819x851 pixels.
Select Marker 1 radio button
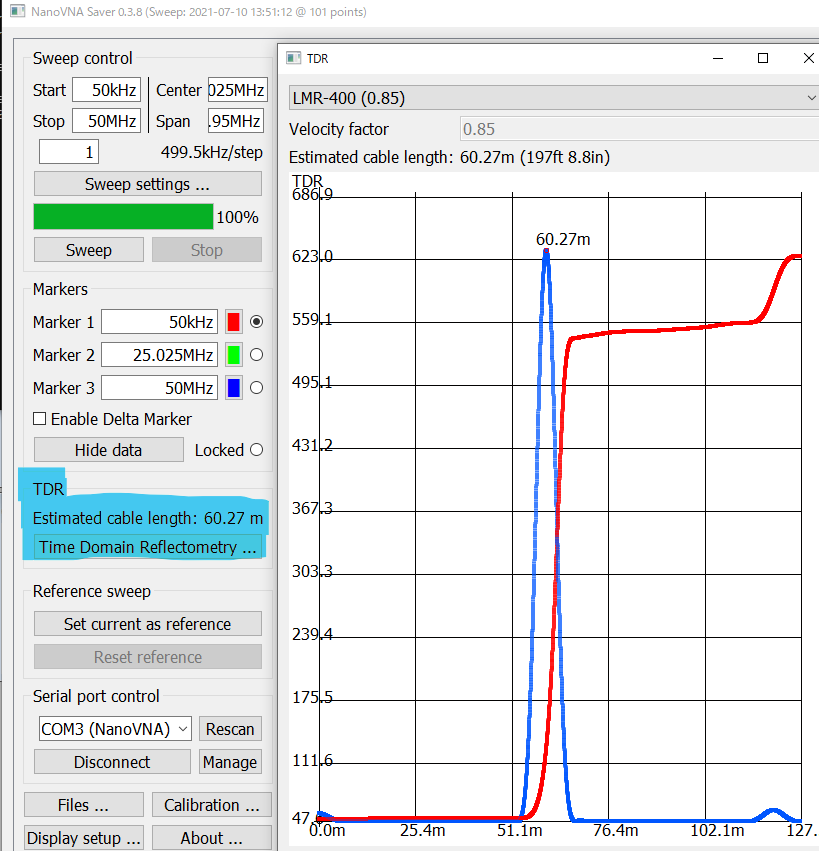257,322
